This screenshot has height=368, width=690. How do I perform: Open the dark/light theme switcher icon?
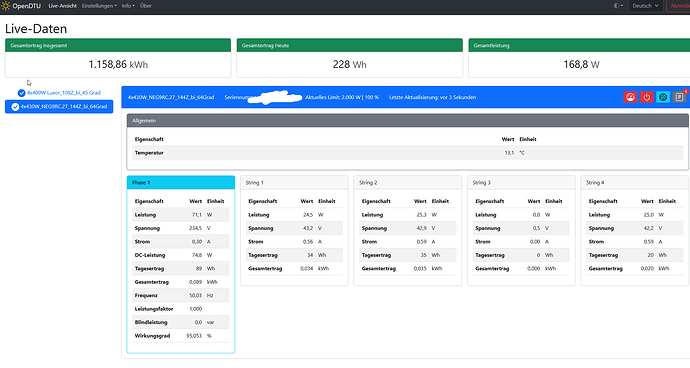click(618, 6)
